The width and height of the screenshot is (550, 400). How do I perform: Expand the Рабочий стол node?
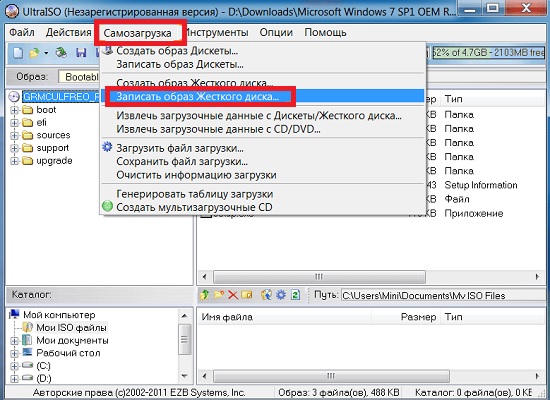tap(14, 353)
